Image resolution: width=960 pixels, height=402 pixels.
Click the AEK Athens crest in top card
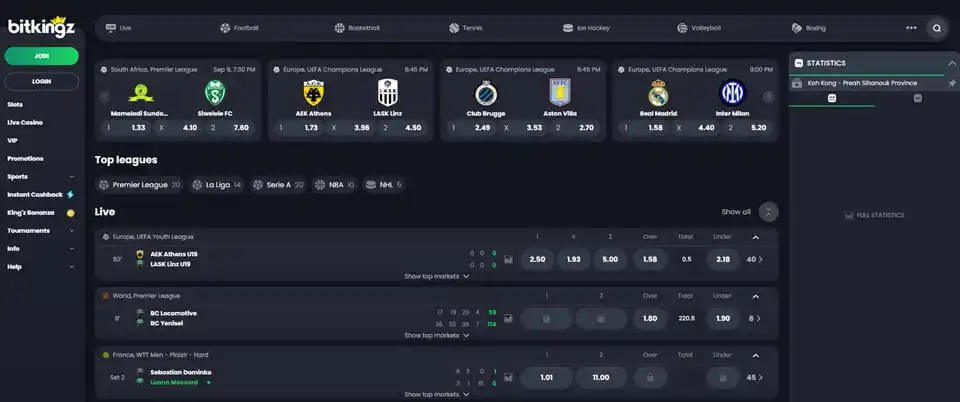click(313, 93)
